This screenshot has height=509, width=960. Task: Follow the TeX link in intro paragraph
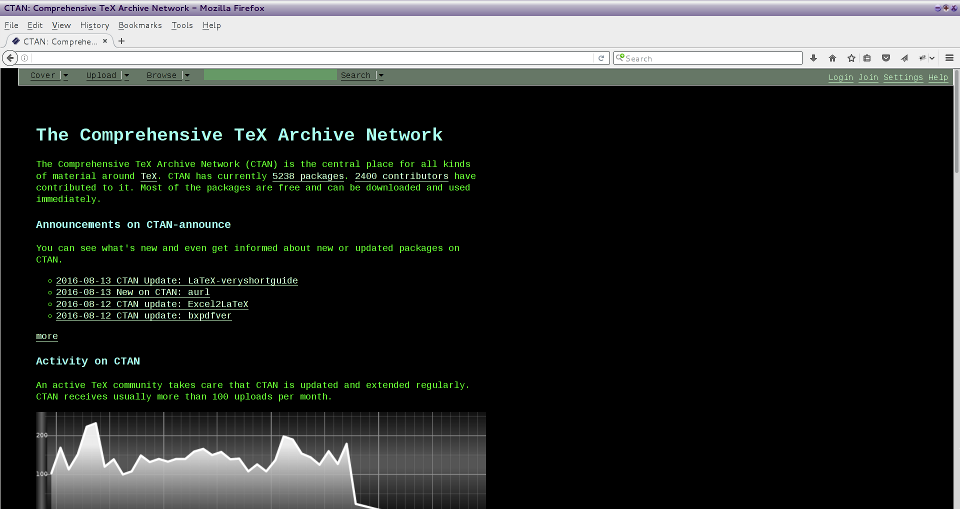tap(149, 176)
